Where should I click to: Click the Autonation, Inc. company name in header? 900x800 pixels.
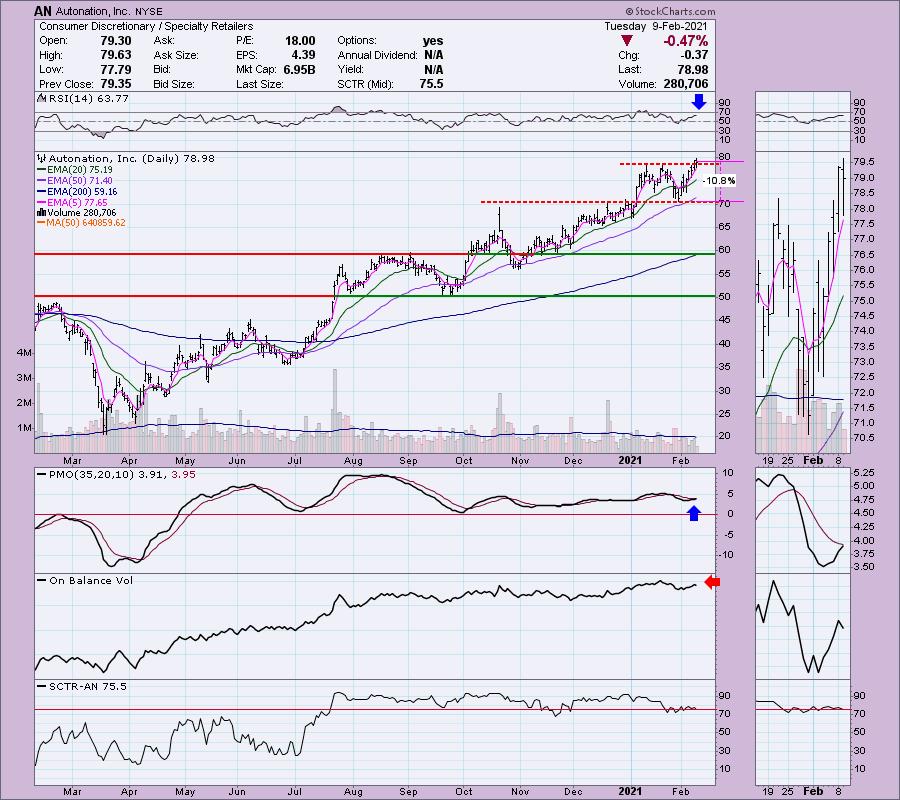pos(94,11)
